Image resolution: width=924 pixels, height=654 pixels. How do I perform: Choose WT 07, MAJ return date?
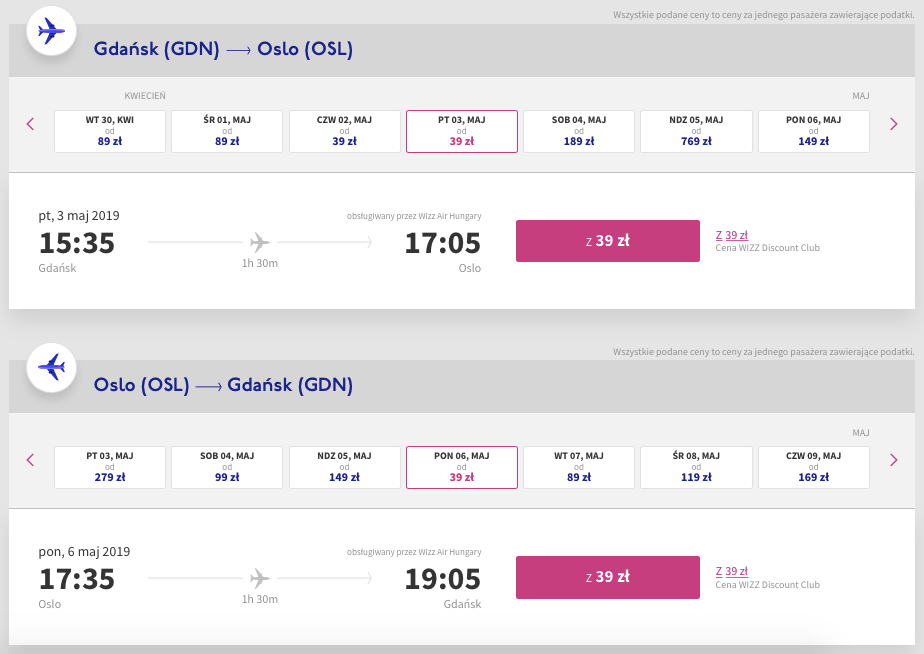tap(579, 467)
